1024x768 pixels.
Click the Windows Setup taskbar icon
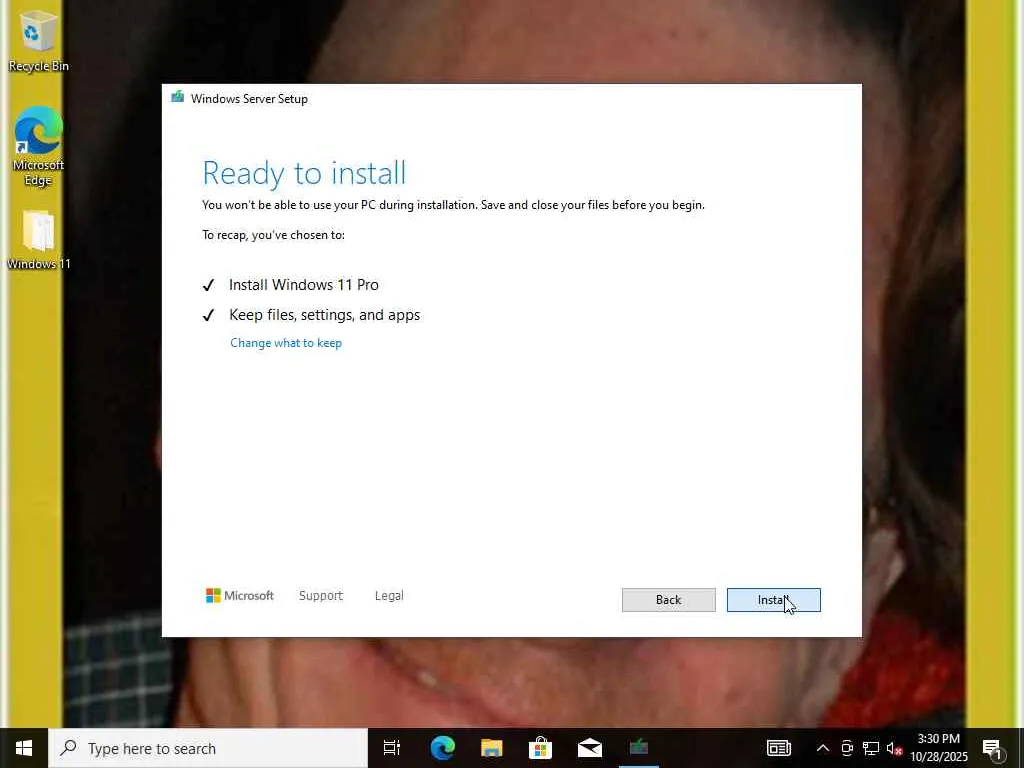639,748
